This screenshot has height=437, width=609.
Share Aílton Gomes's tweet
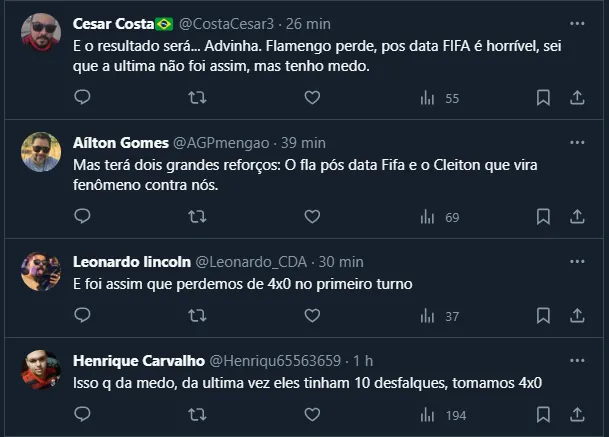(577, 216)
